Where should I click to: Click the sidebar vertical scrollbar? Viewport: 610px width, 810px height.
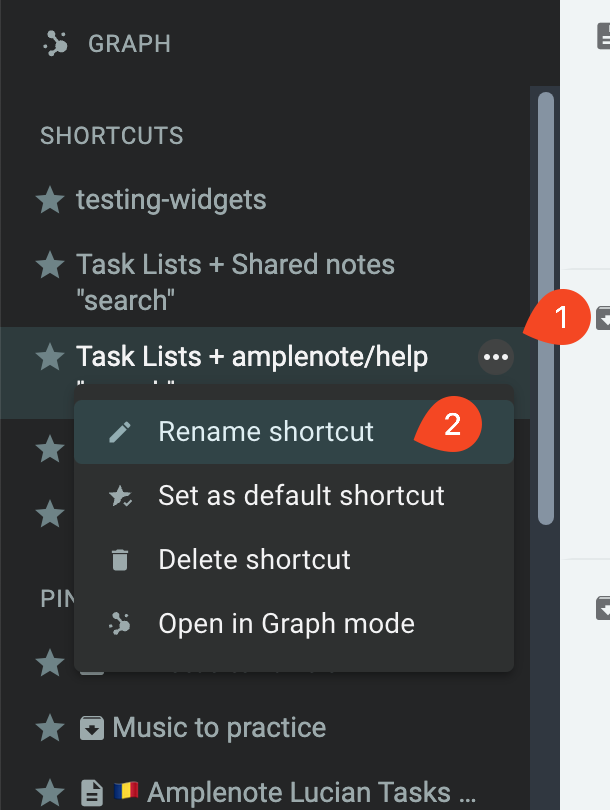(545, 308)
